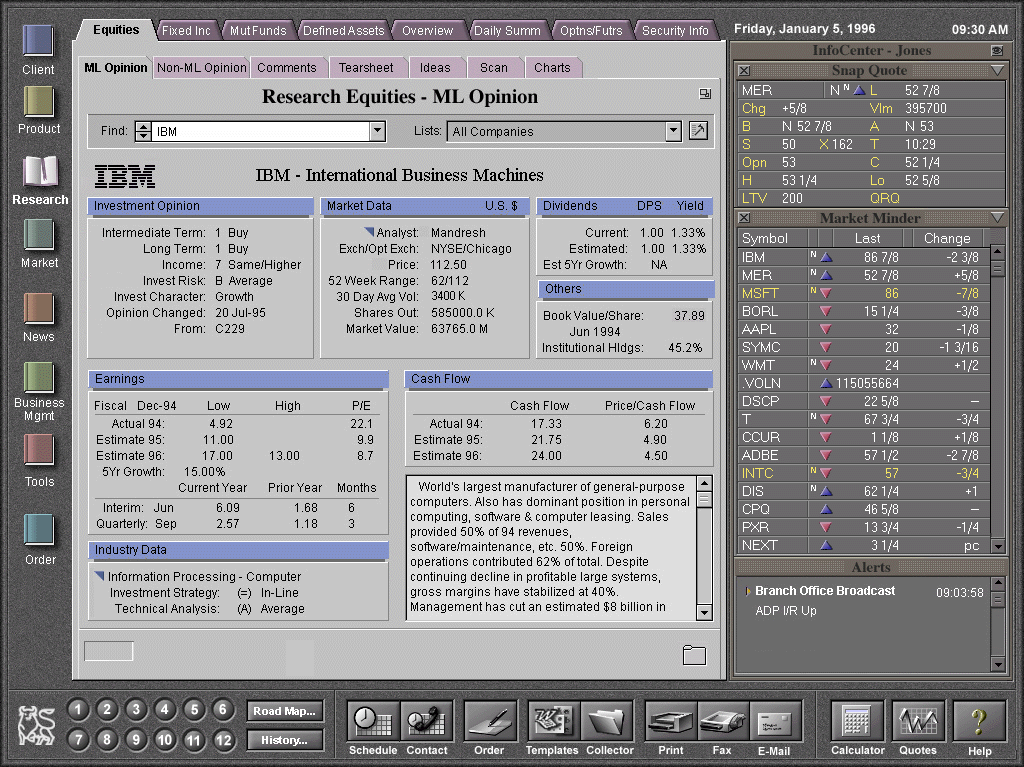The image size is (1024, 767).
Task: Click the folder icon below company description
Action: tap(694, 655)
